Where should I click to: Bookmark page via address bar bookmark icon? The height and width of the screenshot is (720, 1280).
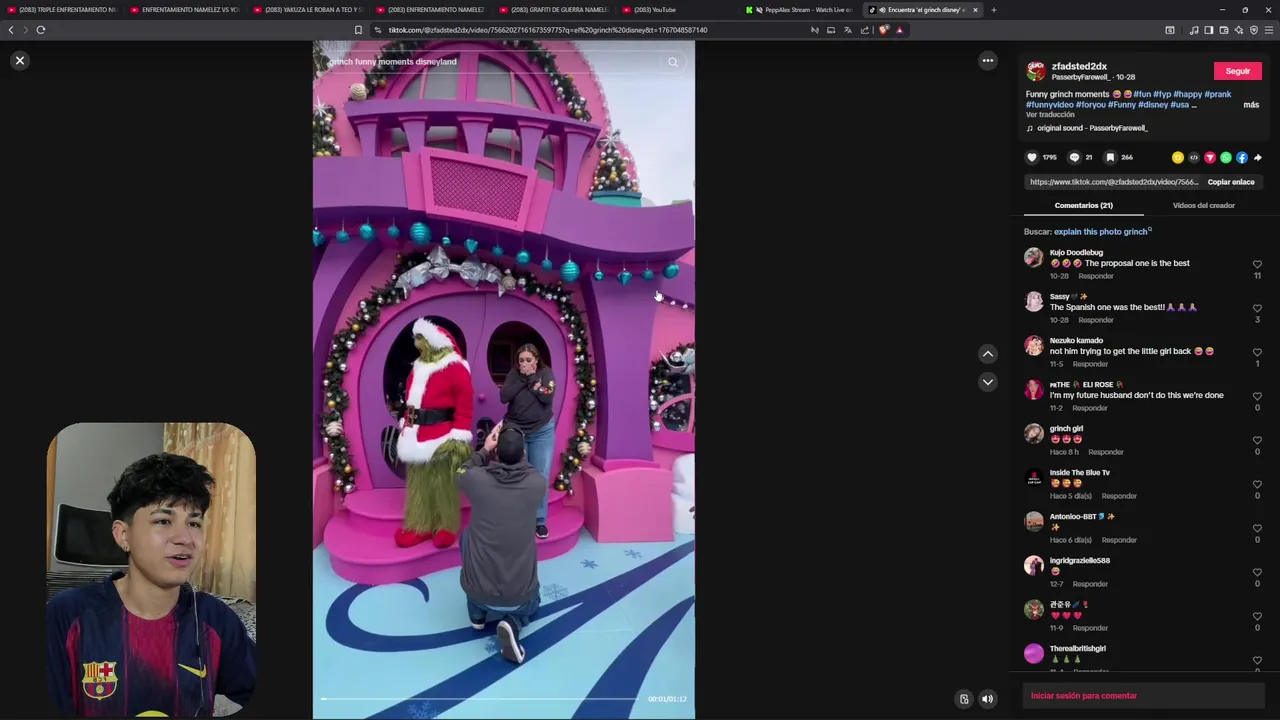(358, 30)
